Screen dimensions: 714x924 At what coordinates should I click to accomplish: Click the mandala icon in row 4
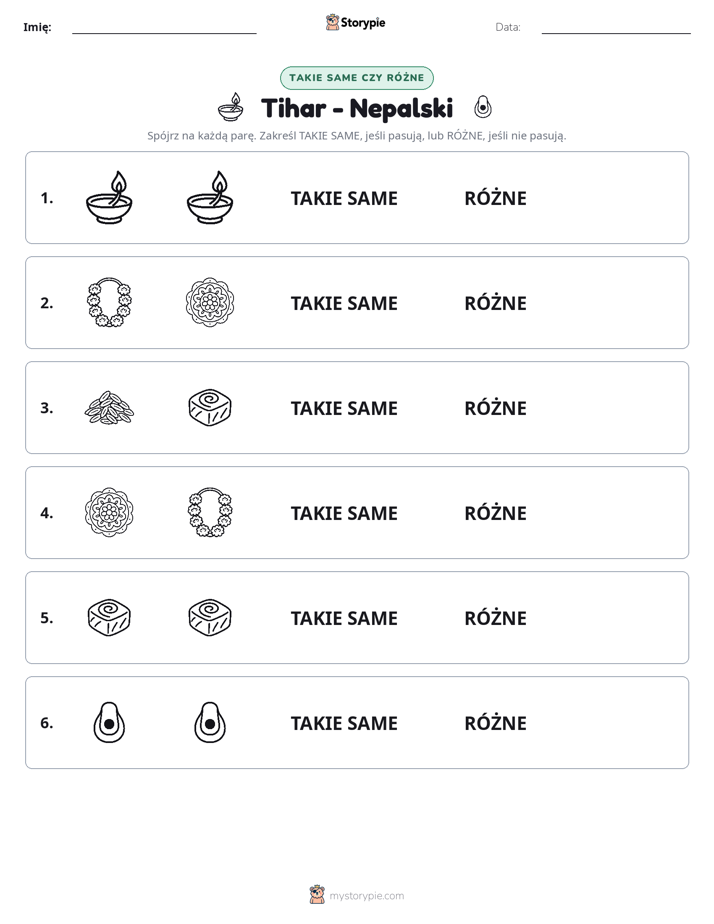coord(109,512)
